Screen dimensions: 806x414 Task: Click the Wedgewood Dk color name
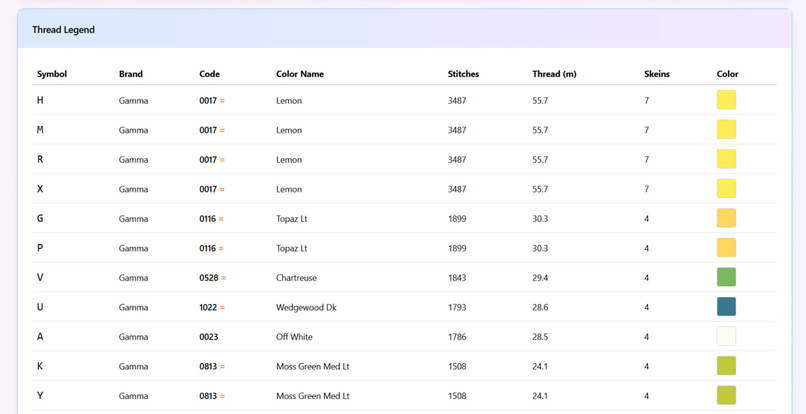[x=306, y=308]
